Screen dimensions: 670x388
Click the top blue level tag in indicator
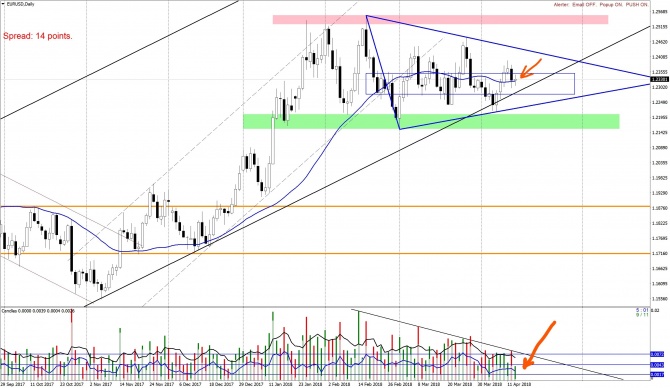657,354
